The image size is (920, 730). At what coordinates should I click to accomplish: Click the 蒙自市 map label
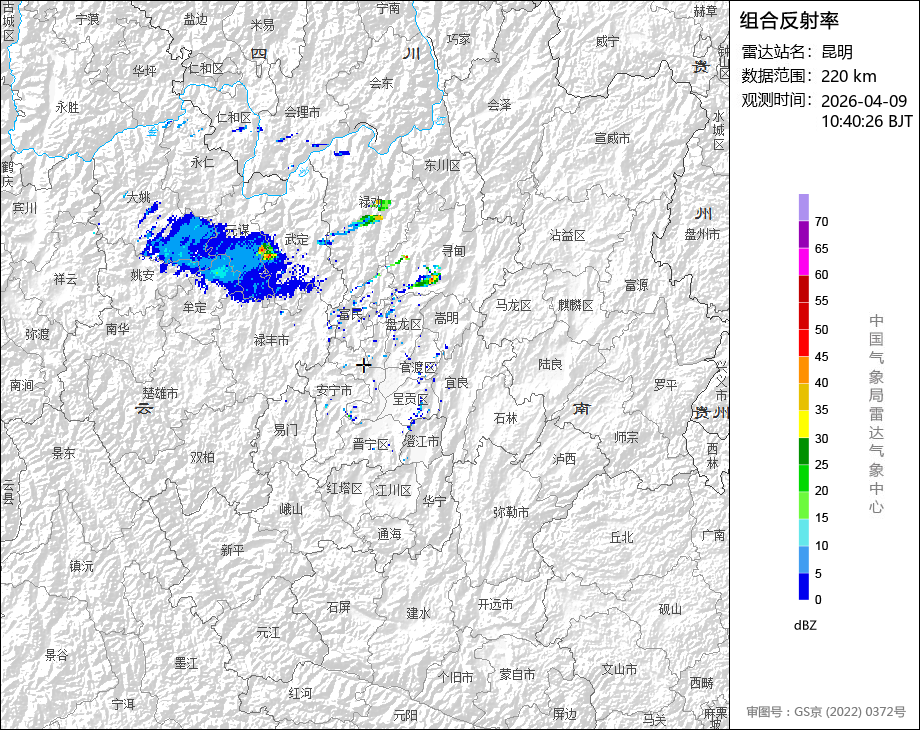click(517, 675)
